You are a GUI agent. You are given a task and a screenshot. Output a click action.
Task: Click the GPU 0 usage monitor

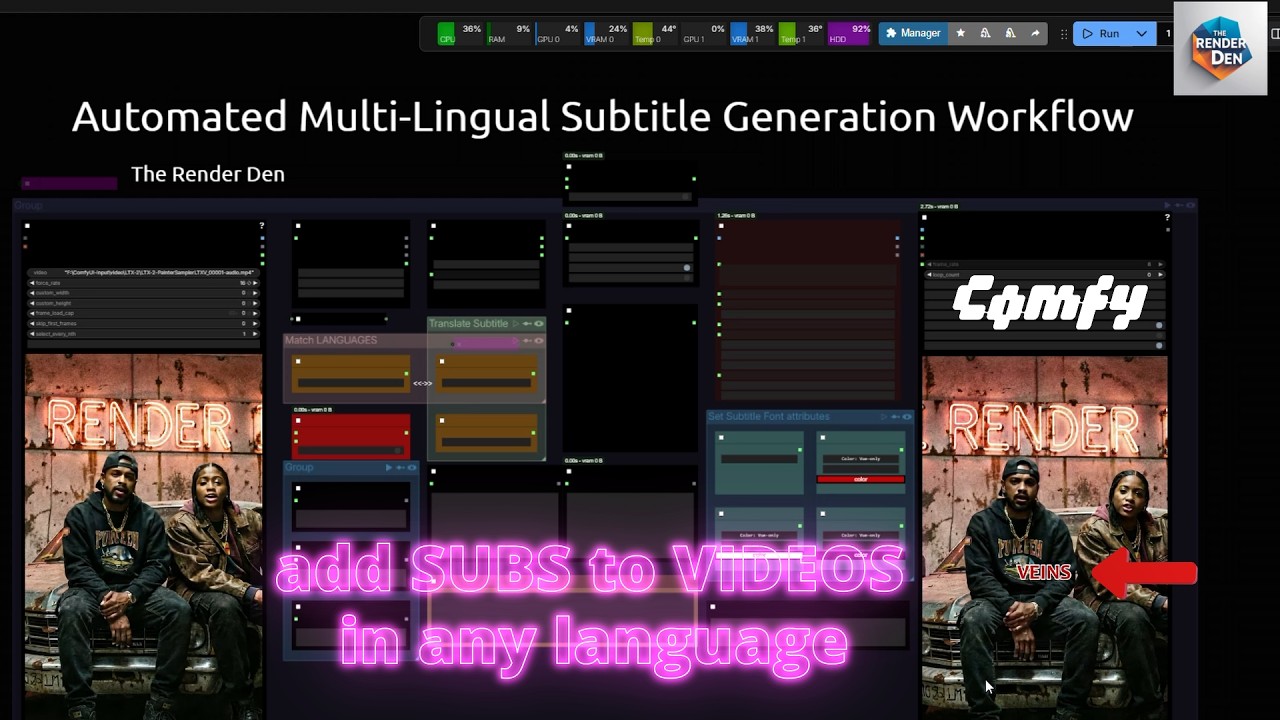click(557, 34)
